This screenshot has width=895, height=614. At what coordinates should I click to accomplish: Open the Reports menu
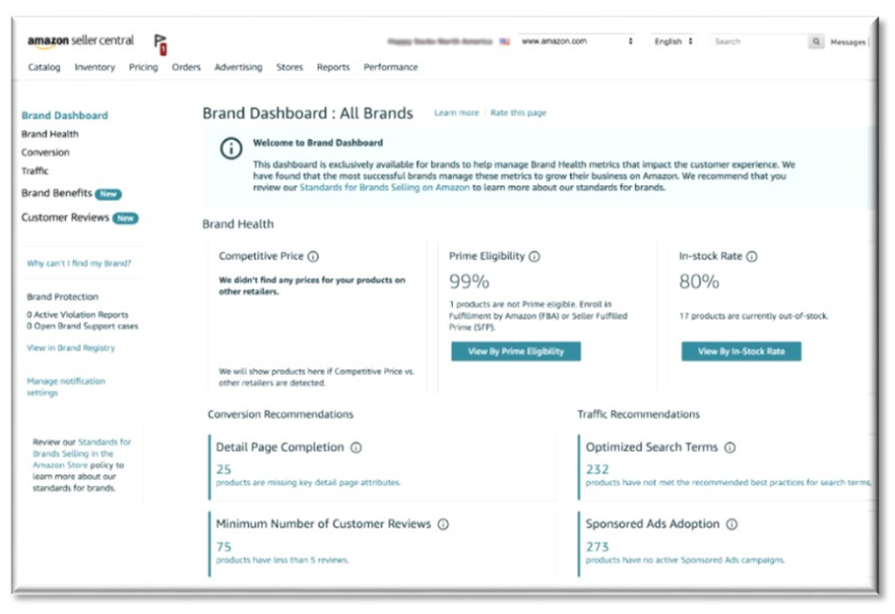[333, 67]
